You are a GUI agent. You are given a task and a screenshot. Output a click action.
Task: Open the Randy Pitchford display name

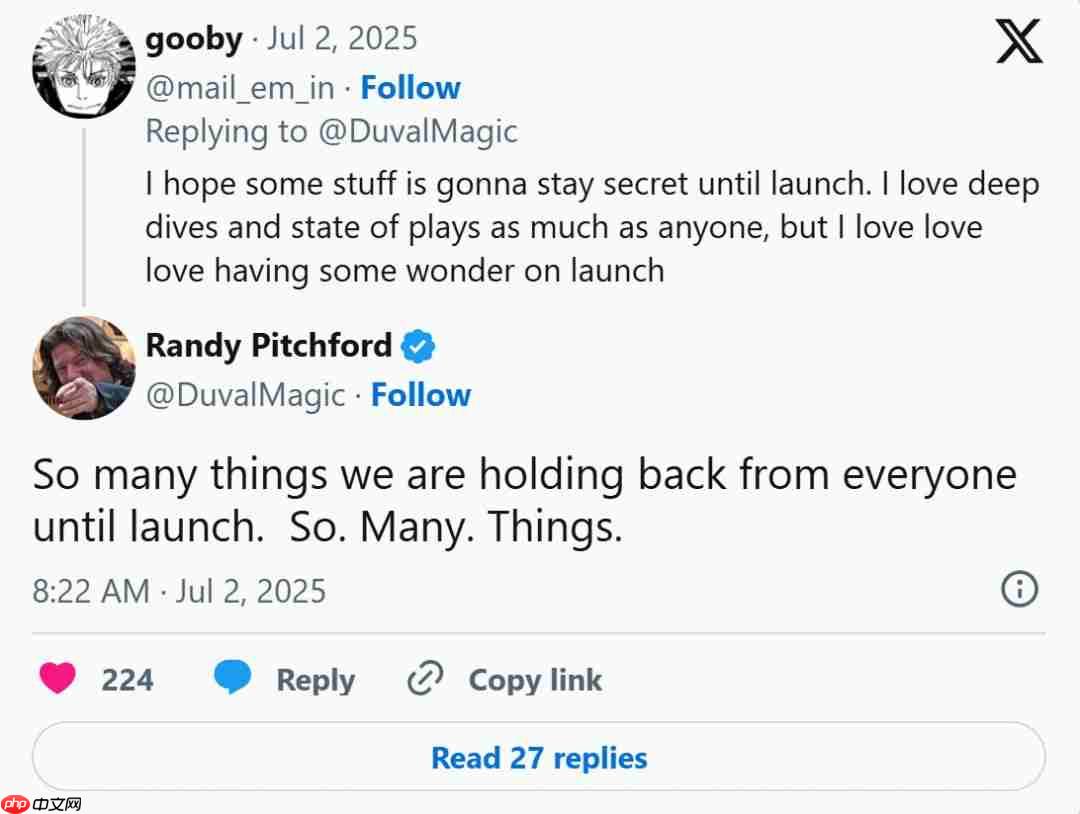tap(269, 346)
